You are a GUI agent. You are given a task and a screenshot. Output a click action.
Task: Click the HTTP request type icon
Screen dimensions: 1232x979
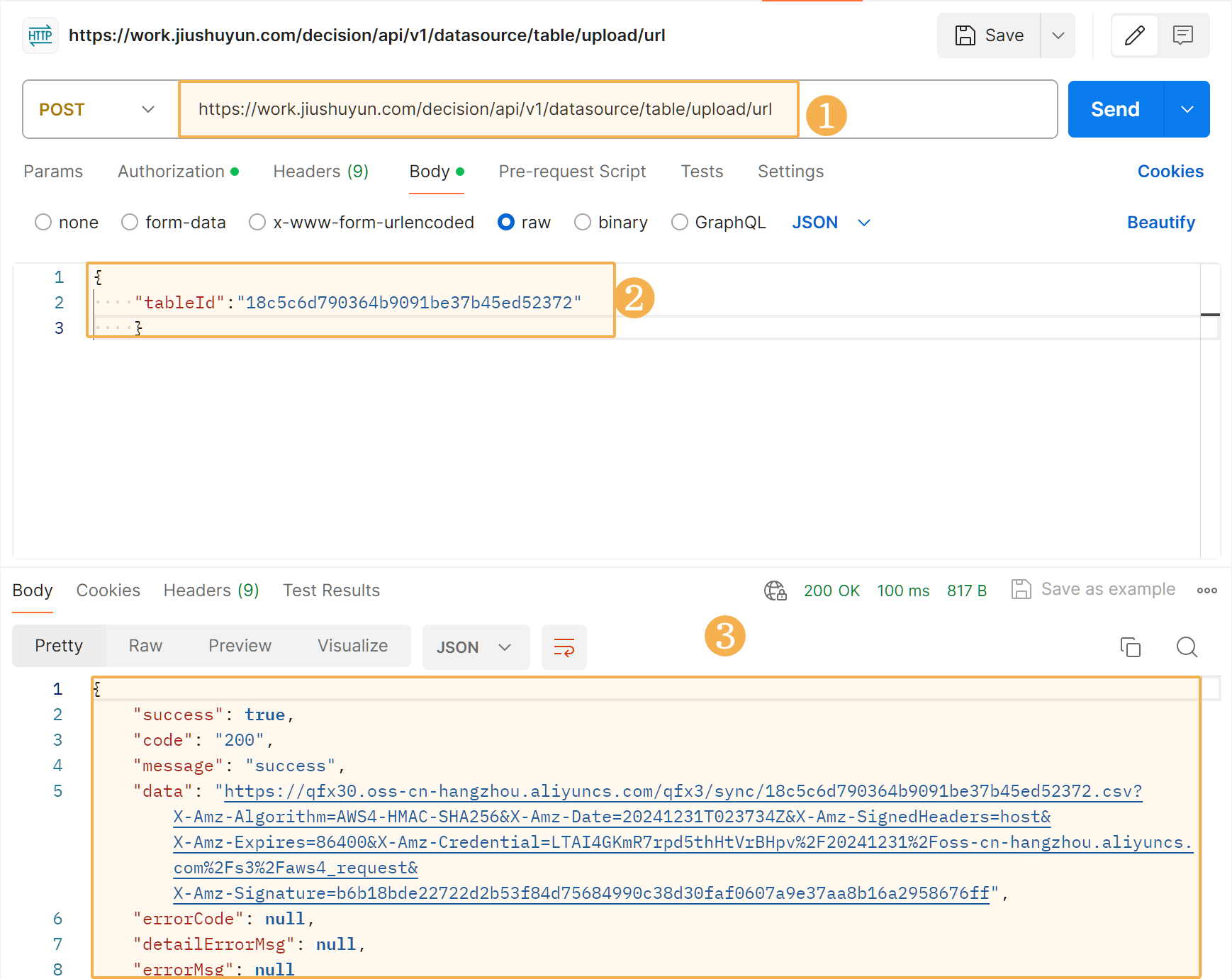tap(40, 35)
